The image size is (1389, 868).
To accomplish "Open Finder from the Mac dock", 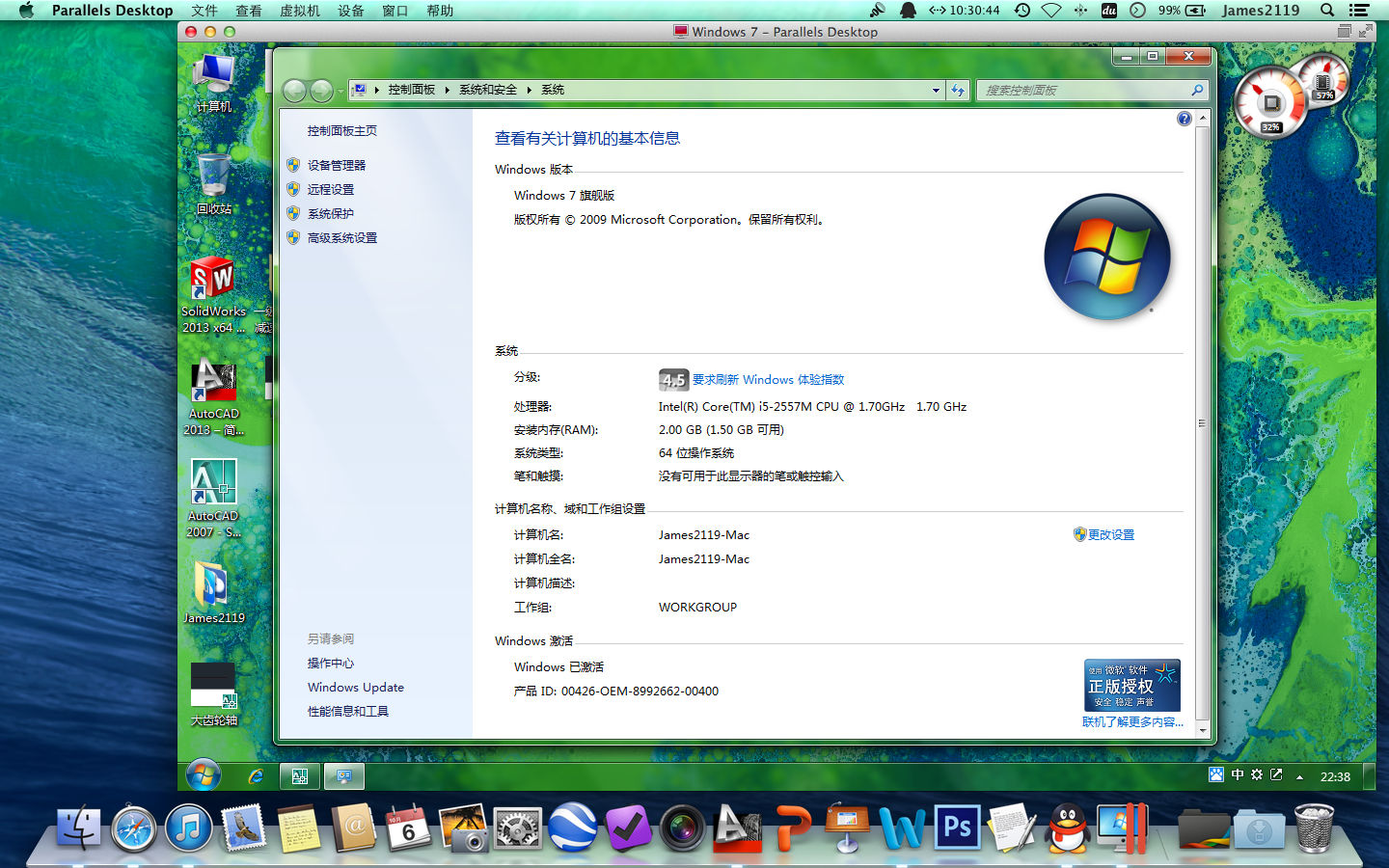I will click(78, 827).
